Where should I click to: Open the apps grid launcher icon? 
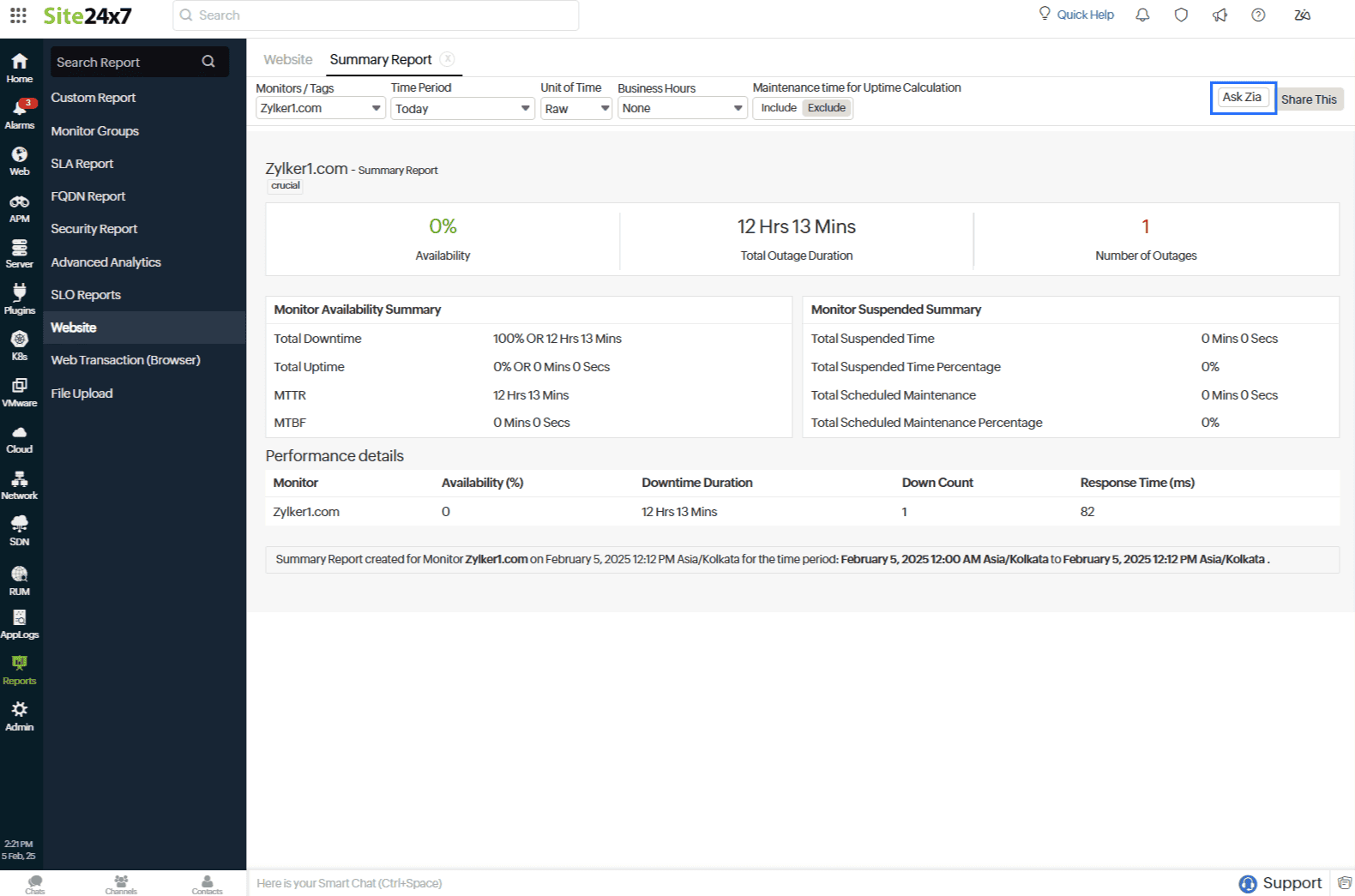point(18,15)
